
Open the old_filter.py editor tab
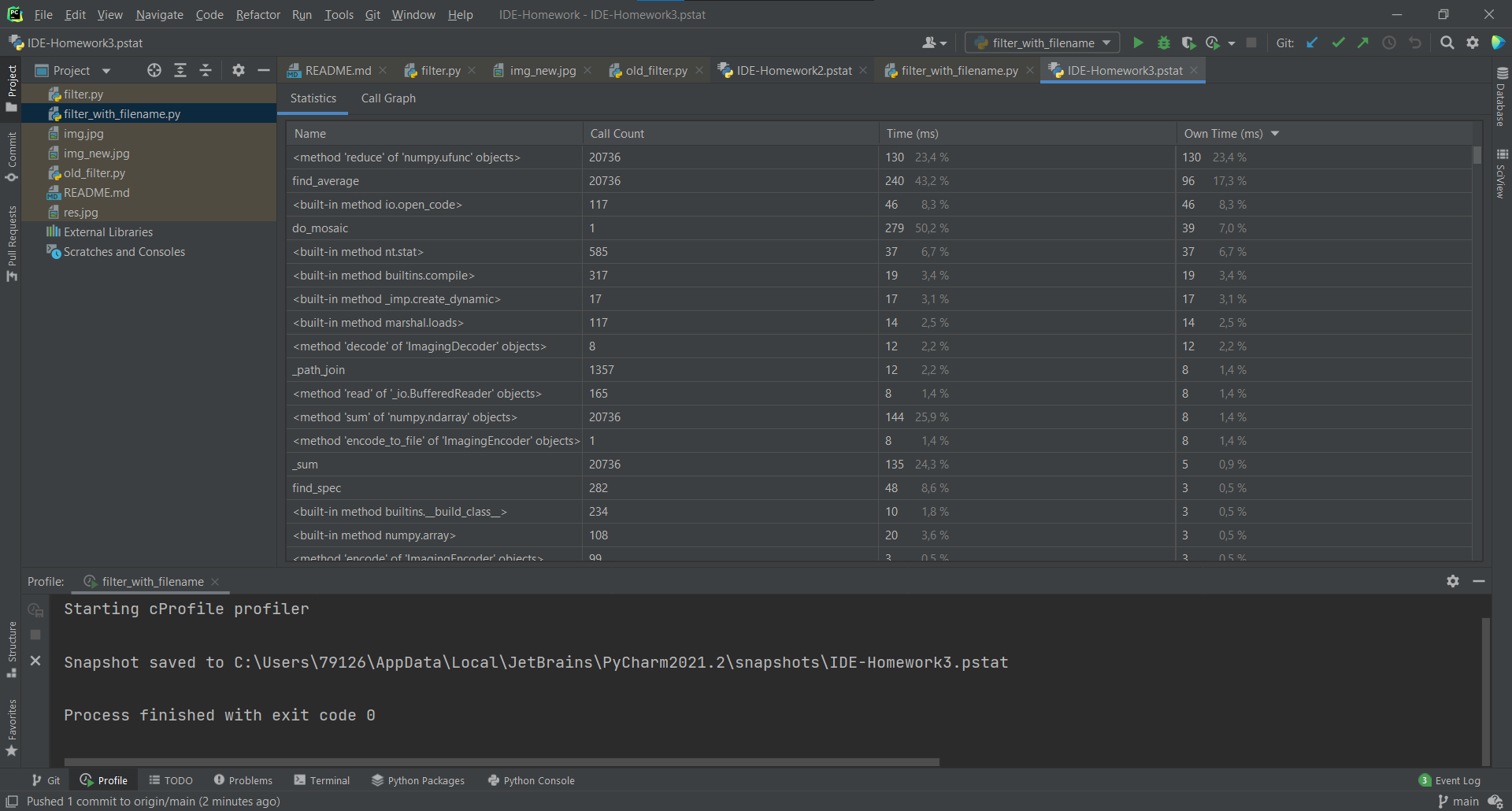(656, 71)
